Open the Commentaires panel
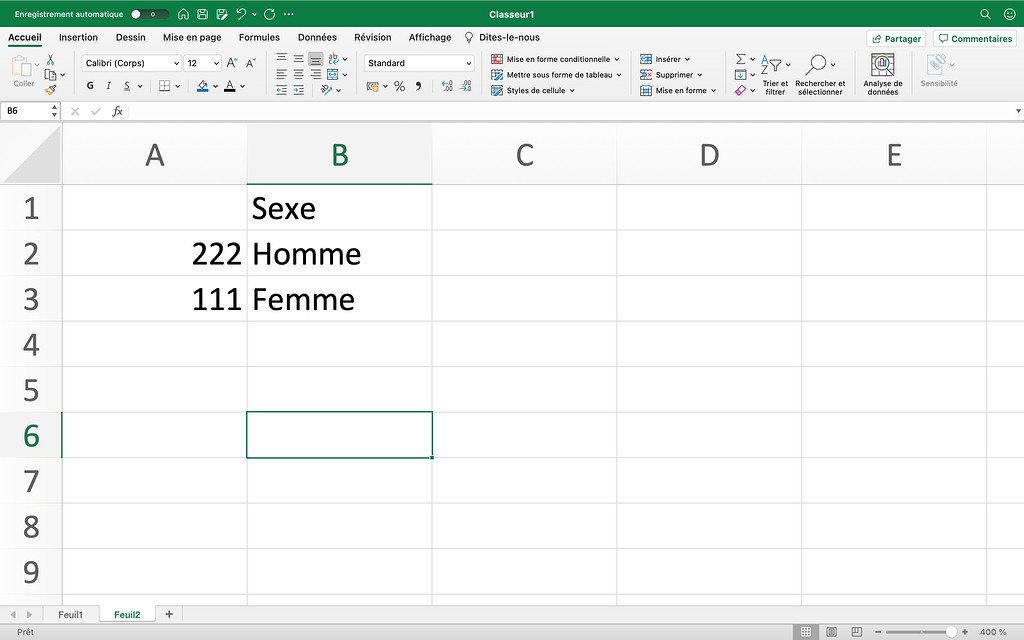This screenshot has height=640, width=1024. 974,38
